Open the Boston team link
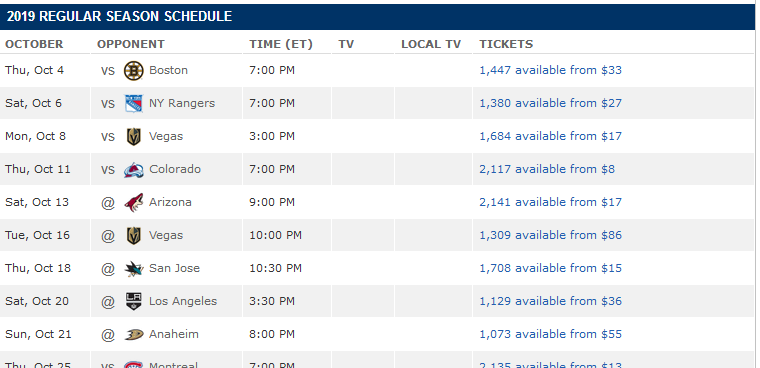This screenshot has width=760, height=368. coord(168,70)
